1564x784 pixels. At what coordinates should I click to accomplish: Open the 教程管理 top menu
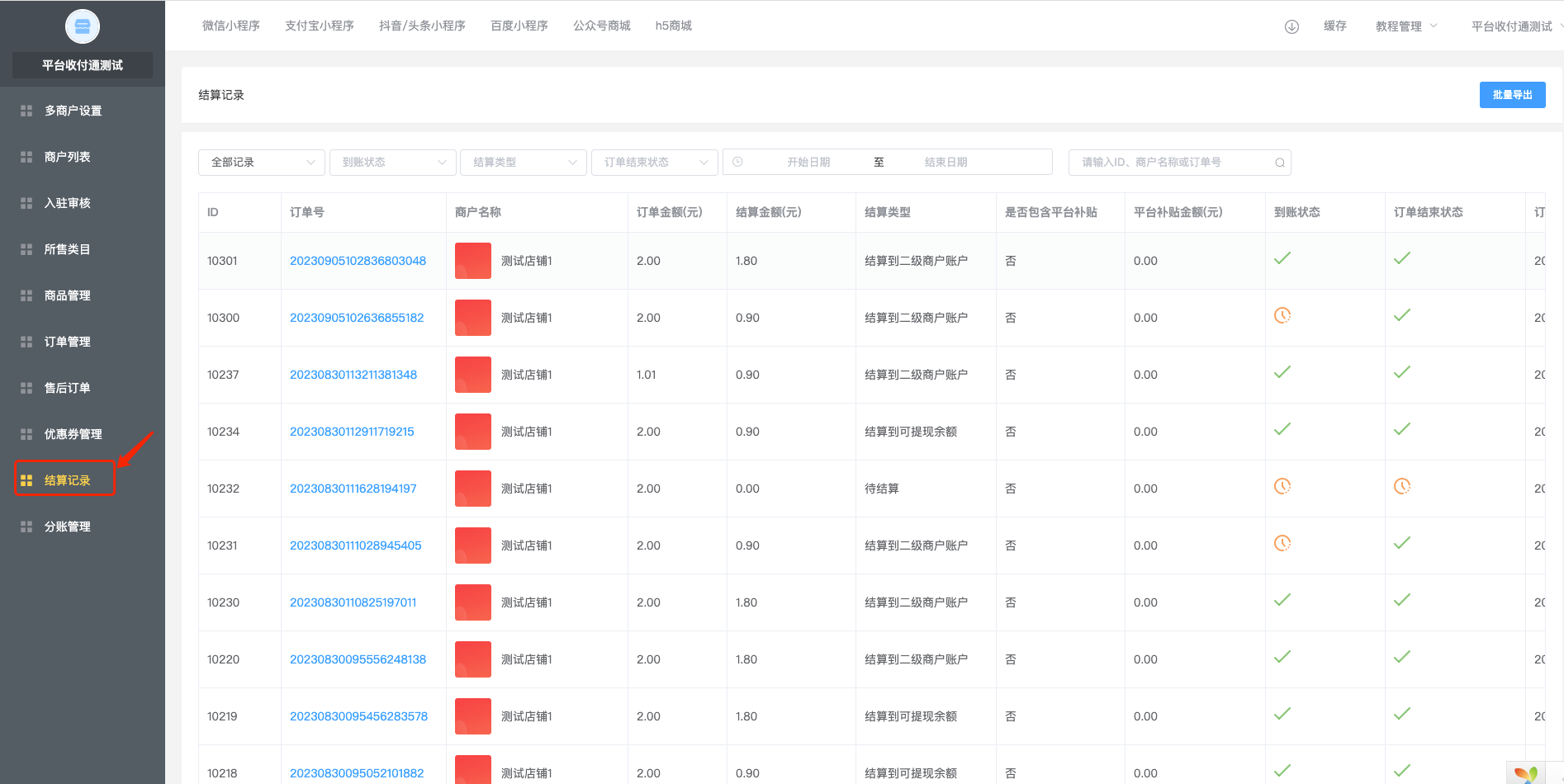[1405, 26]
